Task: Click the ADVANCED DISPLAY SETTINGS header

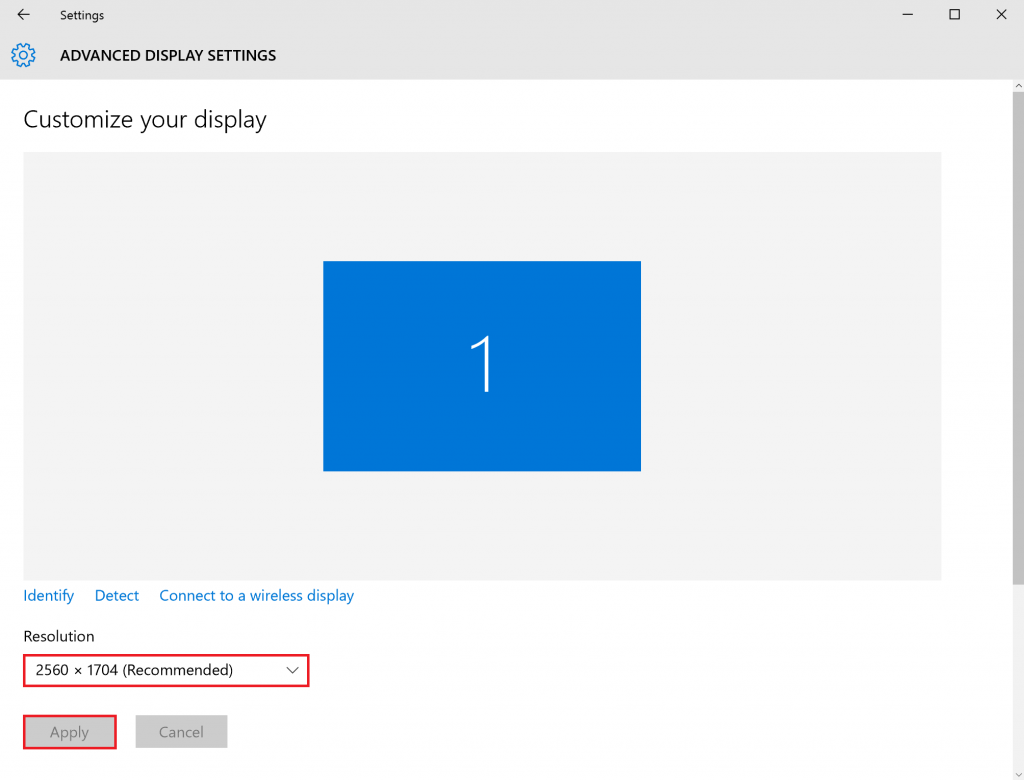Action: click(x=168, y=55)
